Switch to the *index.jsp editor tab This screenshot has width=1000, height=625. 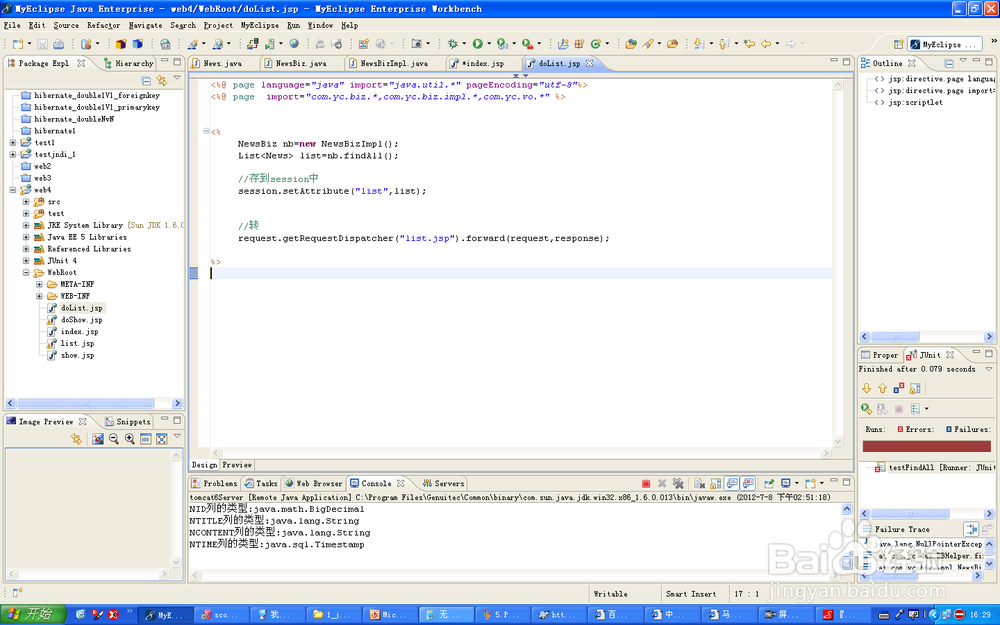(x=483, y=63)
